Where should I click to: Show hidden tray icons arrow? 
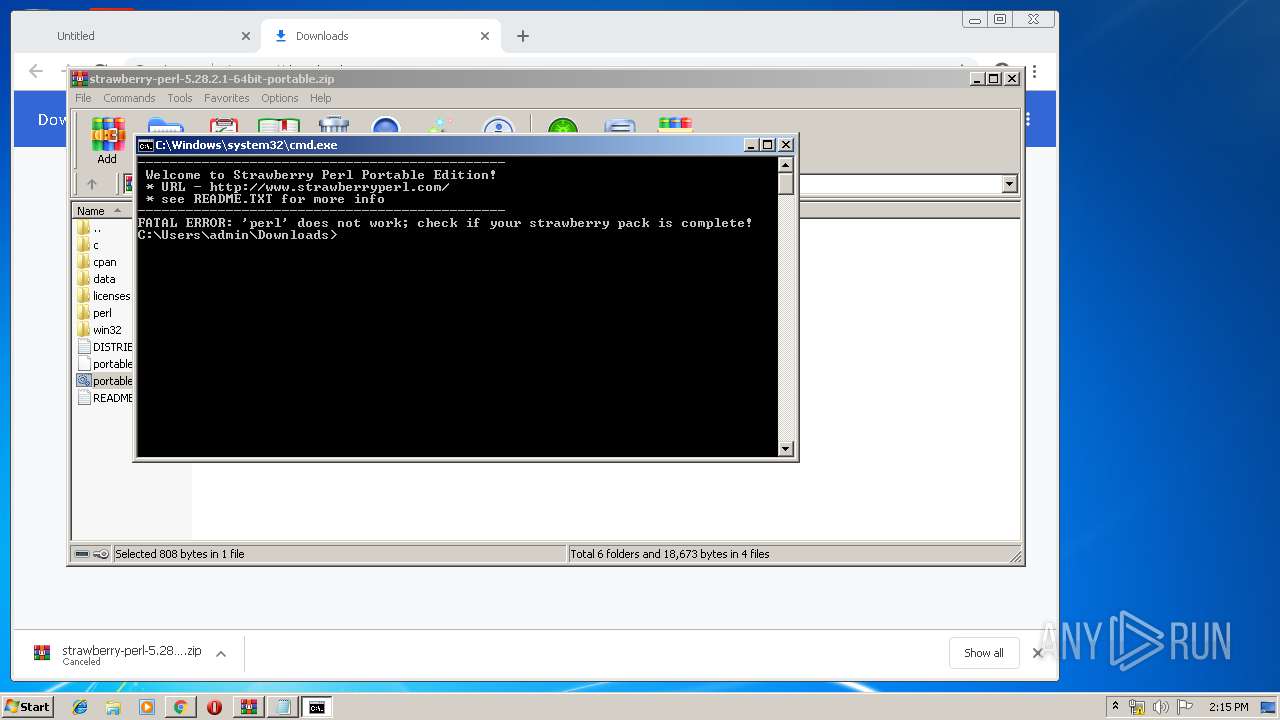pyautogui.click(x=1115, y=707)
